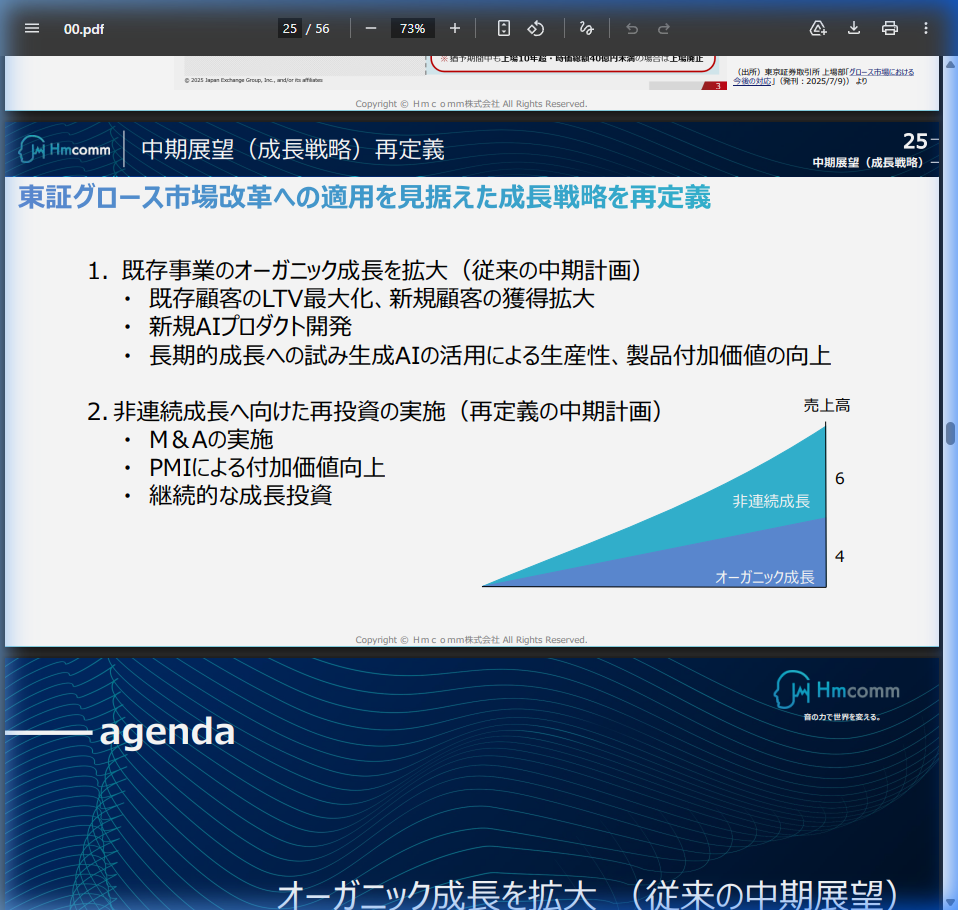Click the zoom out minus icon
This screenshot has width=958, height=910.
(x=371, y=28)
